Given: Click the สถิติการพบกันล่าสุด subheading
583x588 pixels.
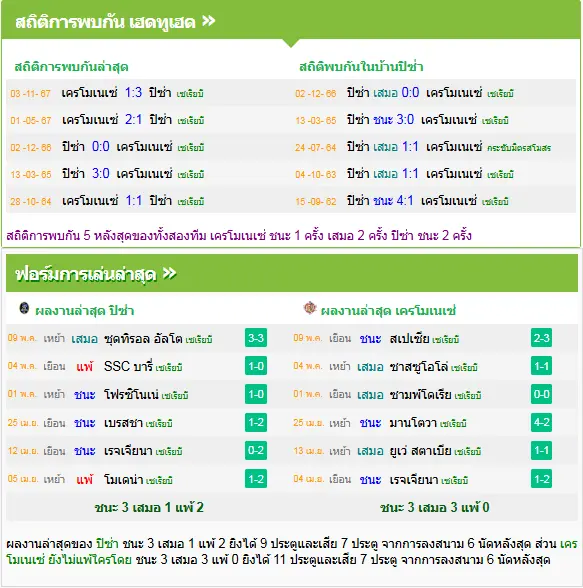Looking at the screenshot, I should [x=71, y=67].
